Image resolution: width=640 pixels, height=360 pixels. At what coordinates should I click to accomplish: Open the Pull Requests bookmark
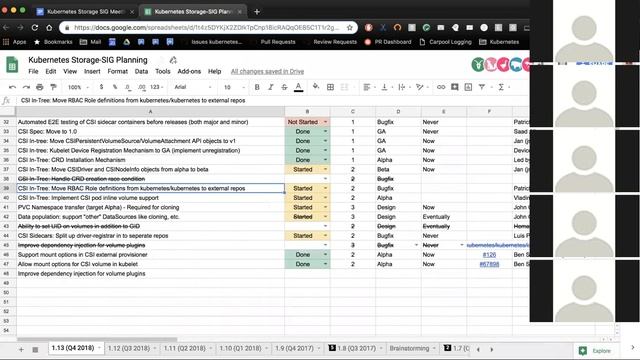(x=278, y=42)
